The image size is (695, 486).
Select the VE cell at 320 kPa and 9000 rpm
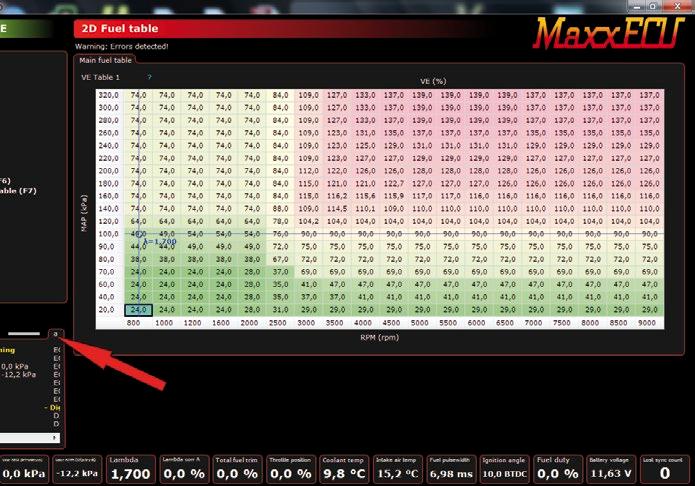(650, 95)
